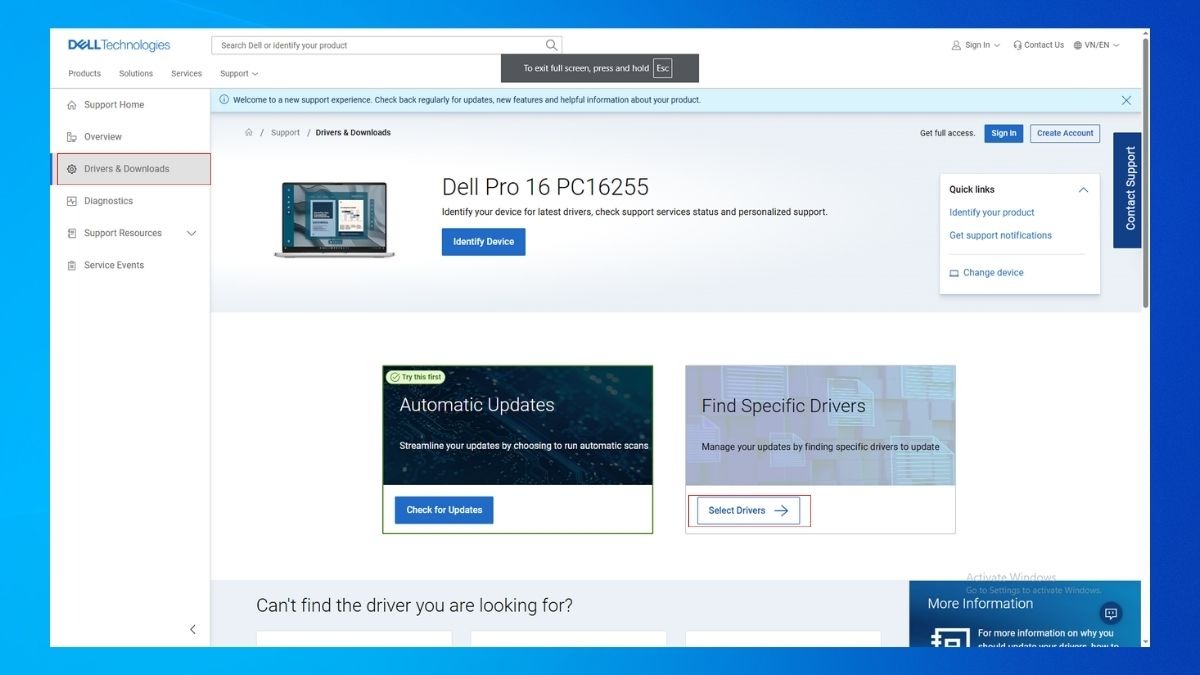Click the Overview sidebar icon
The width and height of the screenshot is (1200, 675).
click(71, 137)
